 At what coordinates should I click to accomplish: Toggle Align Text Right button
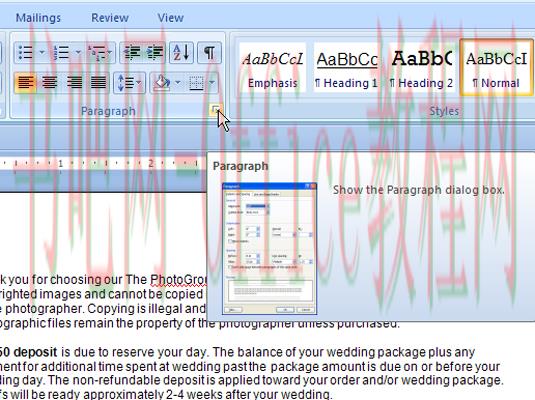point(74,82)
